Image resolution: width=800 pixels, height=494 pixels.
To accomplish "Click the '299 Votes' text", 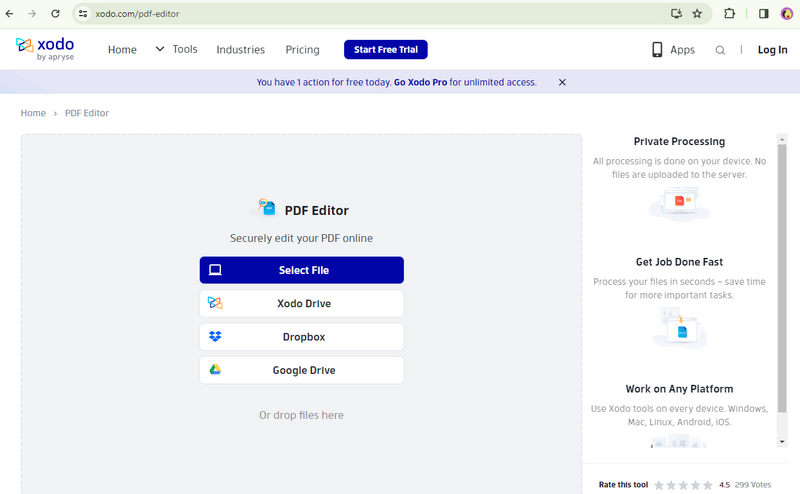I will [753, 485].
